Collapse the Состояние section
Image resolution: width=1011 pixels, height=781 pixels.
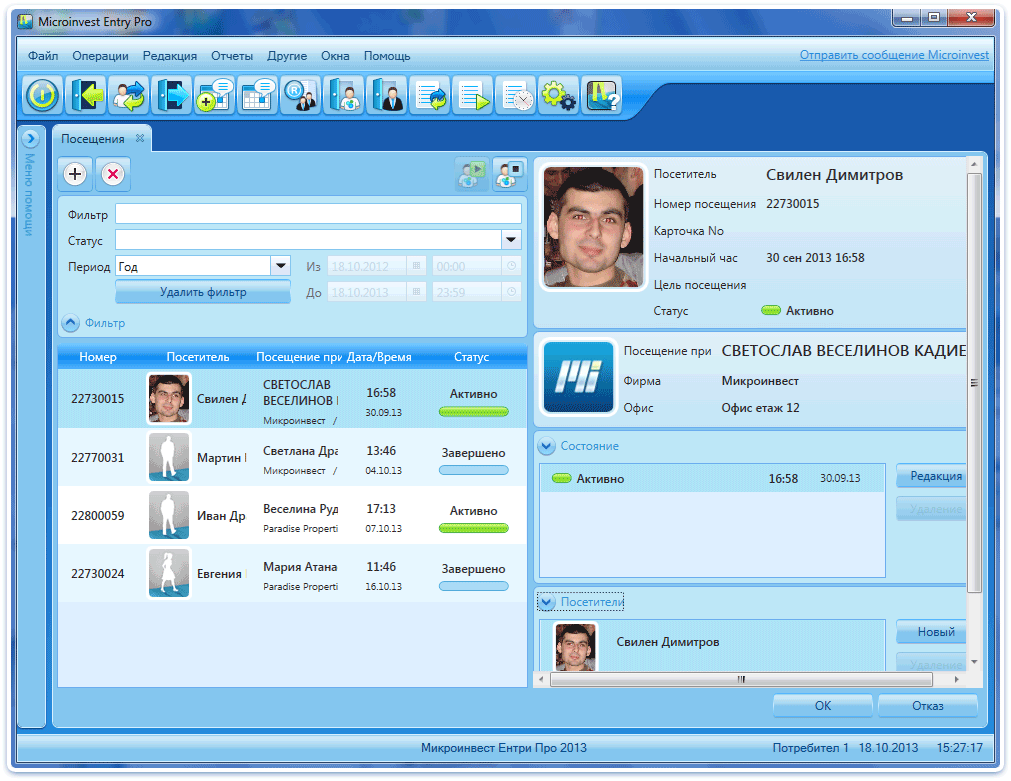point(547,446)
